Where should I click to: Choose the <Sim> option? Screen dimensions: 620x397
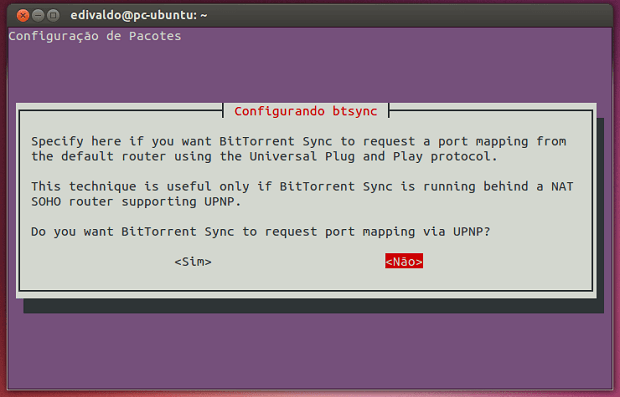click(193, 262)
